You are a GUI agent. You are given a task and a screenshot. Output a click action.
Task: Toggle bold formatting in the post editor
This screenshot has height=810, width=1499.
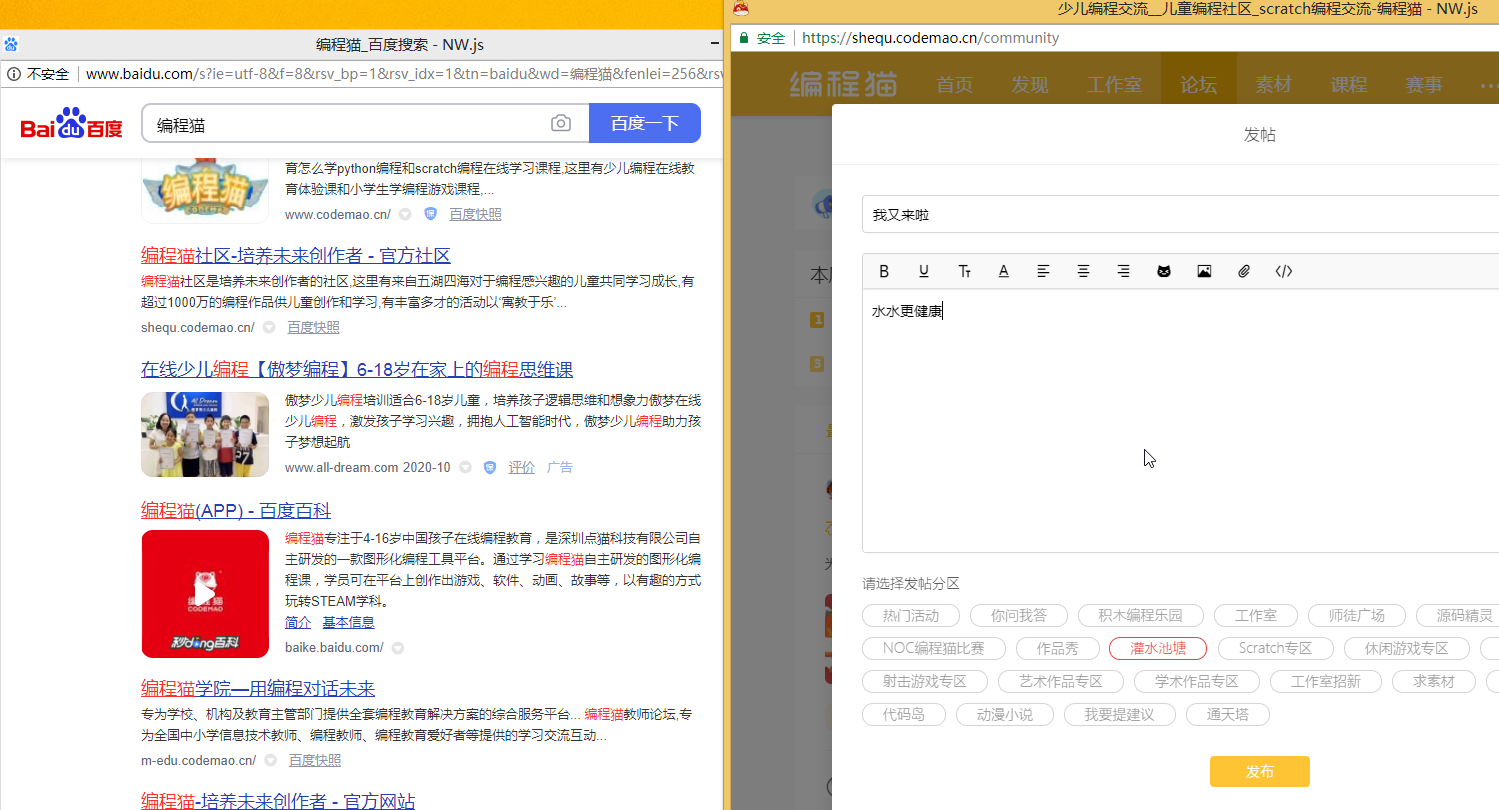[x=884, y=271]
